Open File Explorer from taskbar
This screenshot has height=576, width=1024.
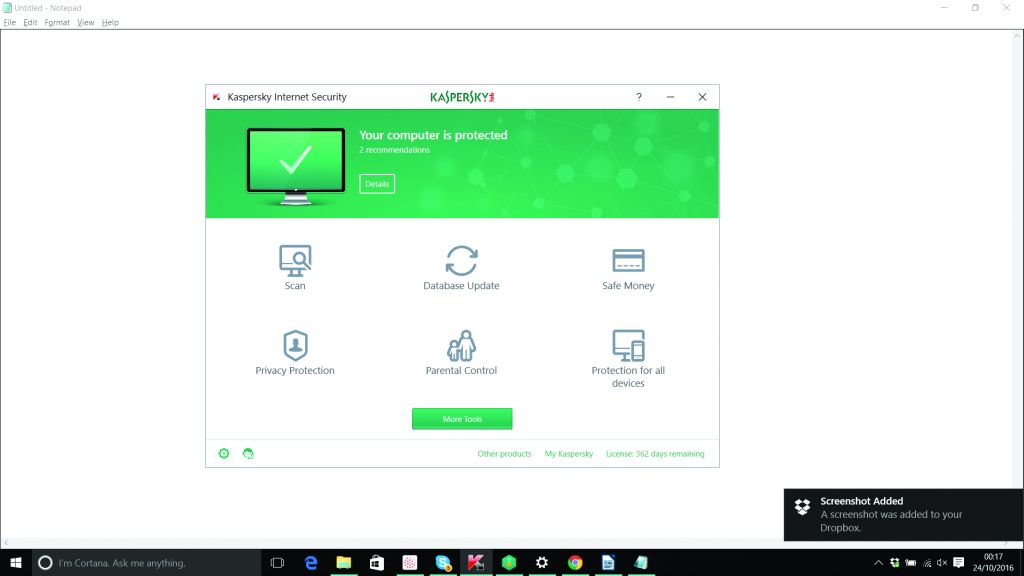point(344,562)
